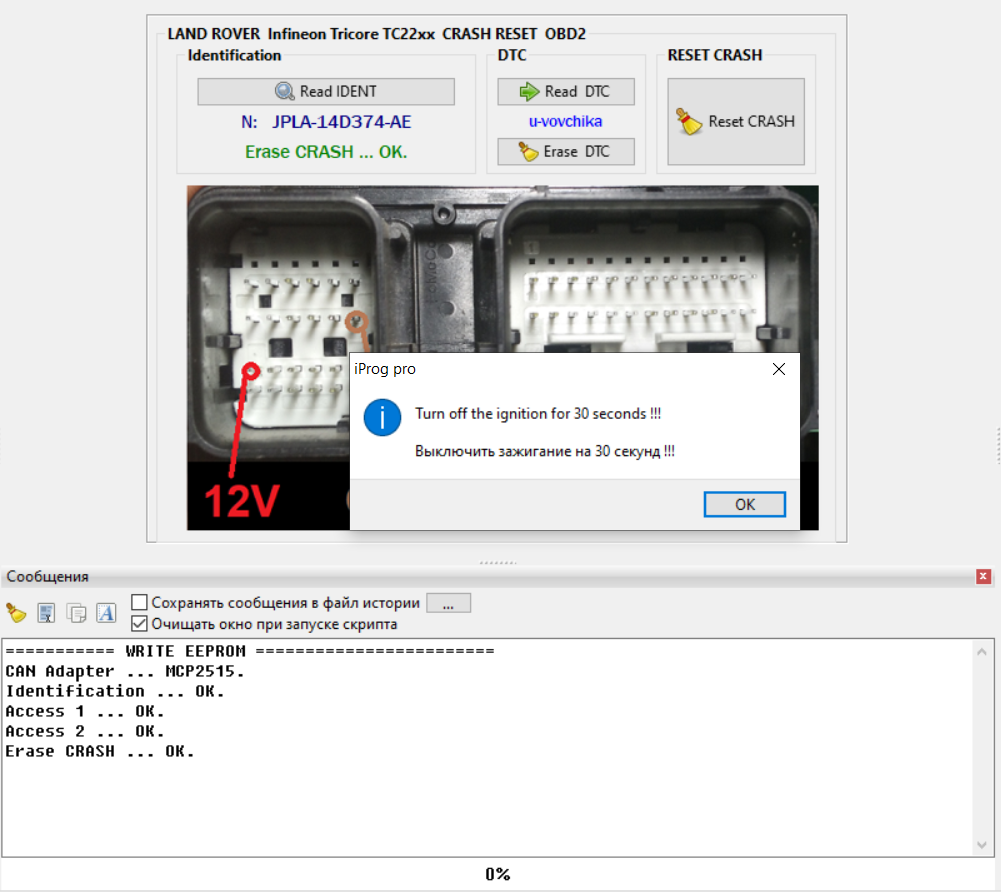The height and width of the screenshot is (892, 1001).
Task: Open the u-vovchika link
Action: [565, 121]
